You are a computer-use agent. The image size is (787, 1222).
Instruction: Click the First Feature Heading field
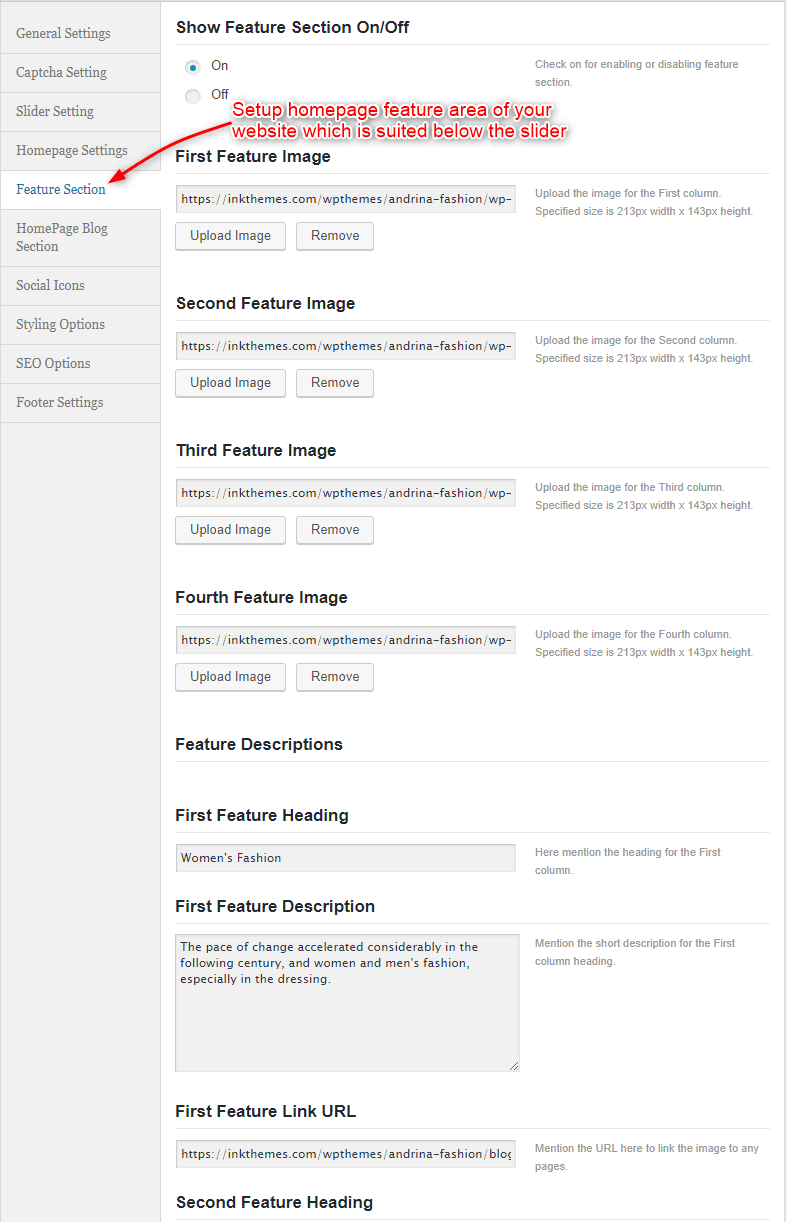tap(346, 858)
